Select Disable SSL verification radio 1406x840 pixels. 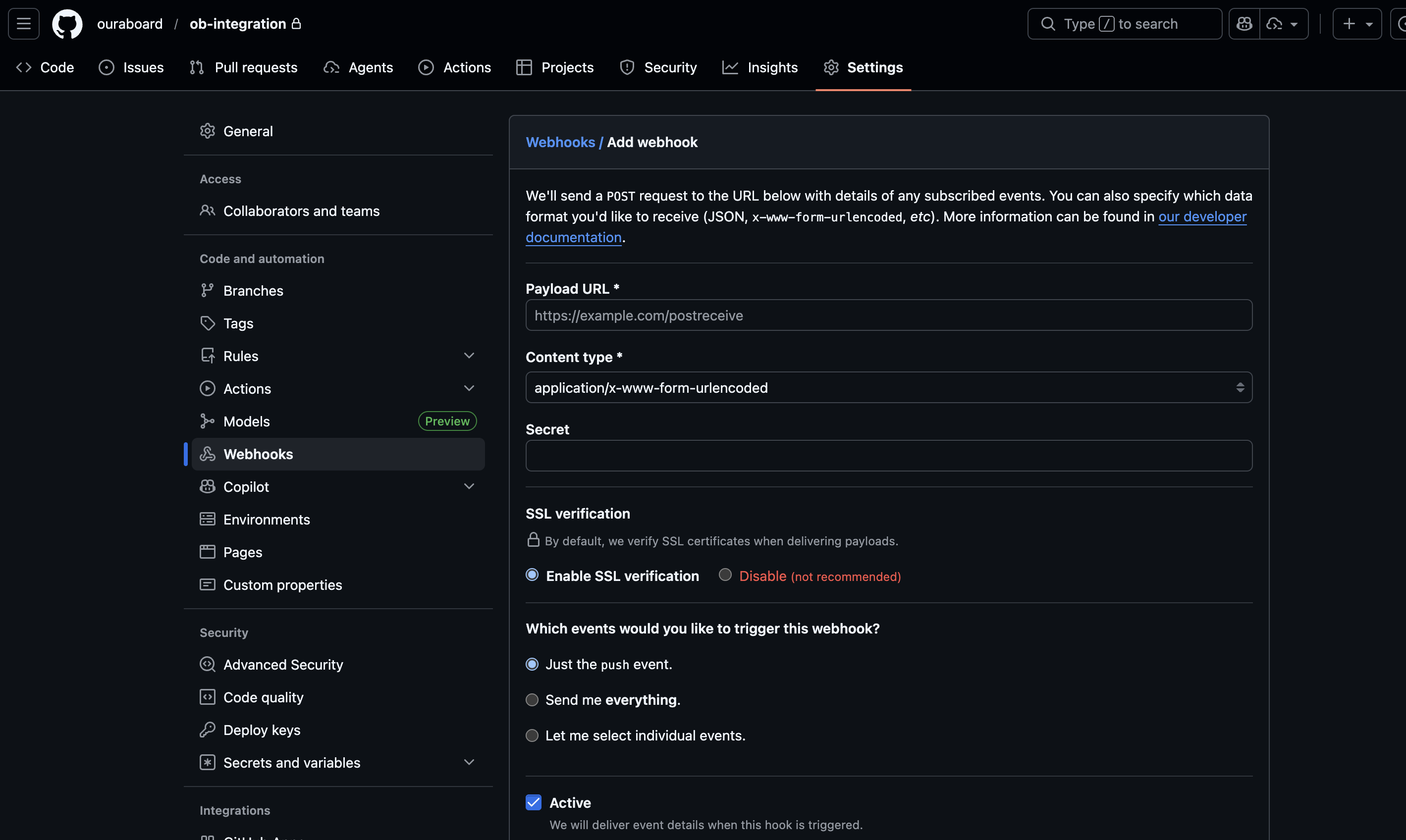click(725, 575)
